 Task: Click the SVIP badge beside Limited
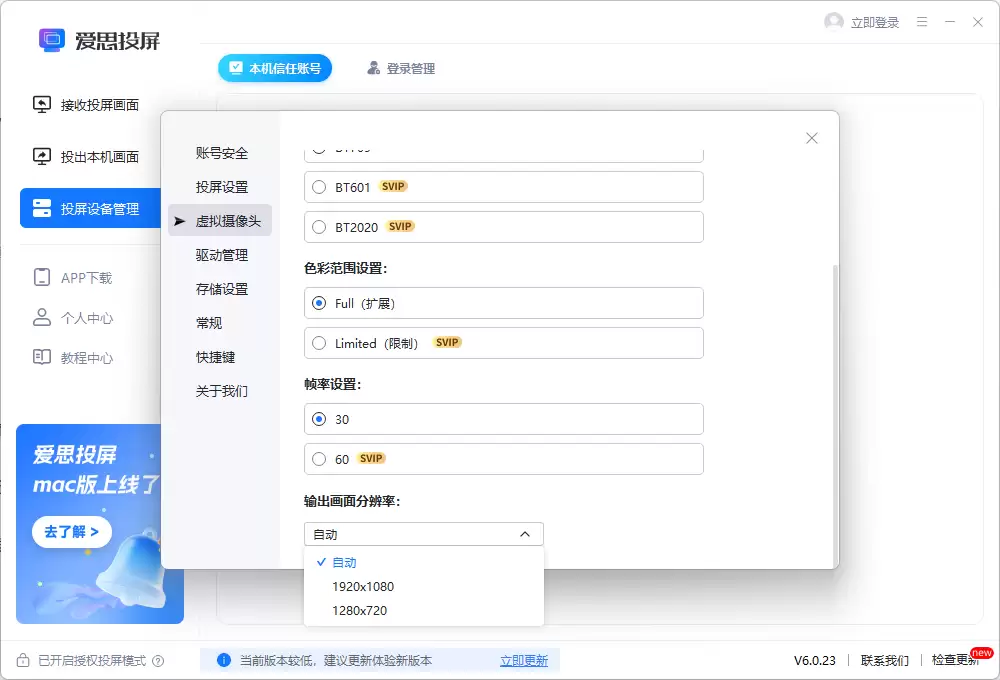pos(447,343)
